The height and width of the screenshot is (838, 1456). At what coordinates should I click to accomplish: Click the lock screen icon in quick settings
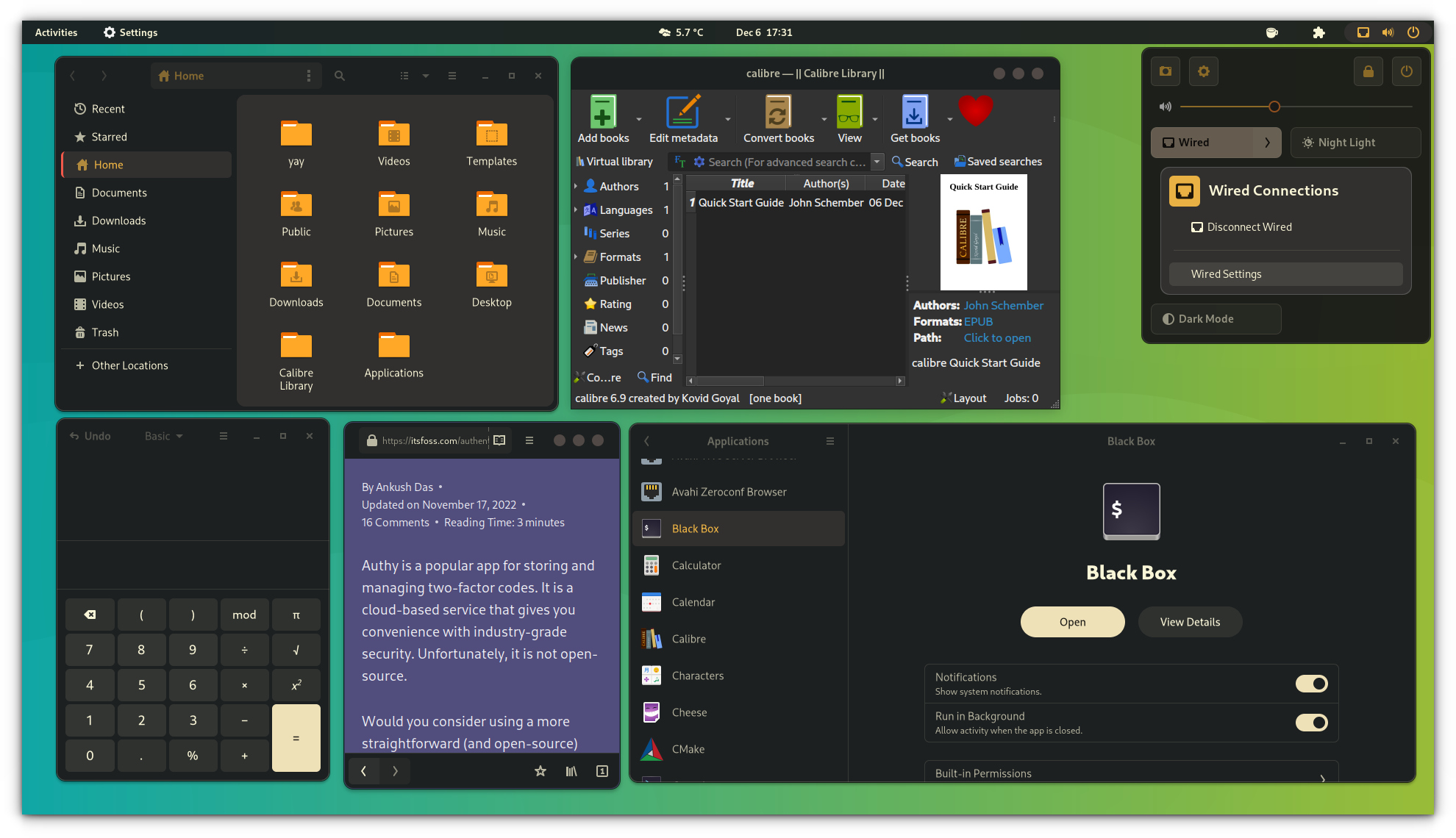[x=1368, y=71]
